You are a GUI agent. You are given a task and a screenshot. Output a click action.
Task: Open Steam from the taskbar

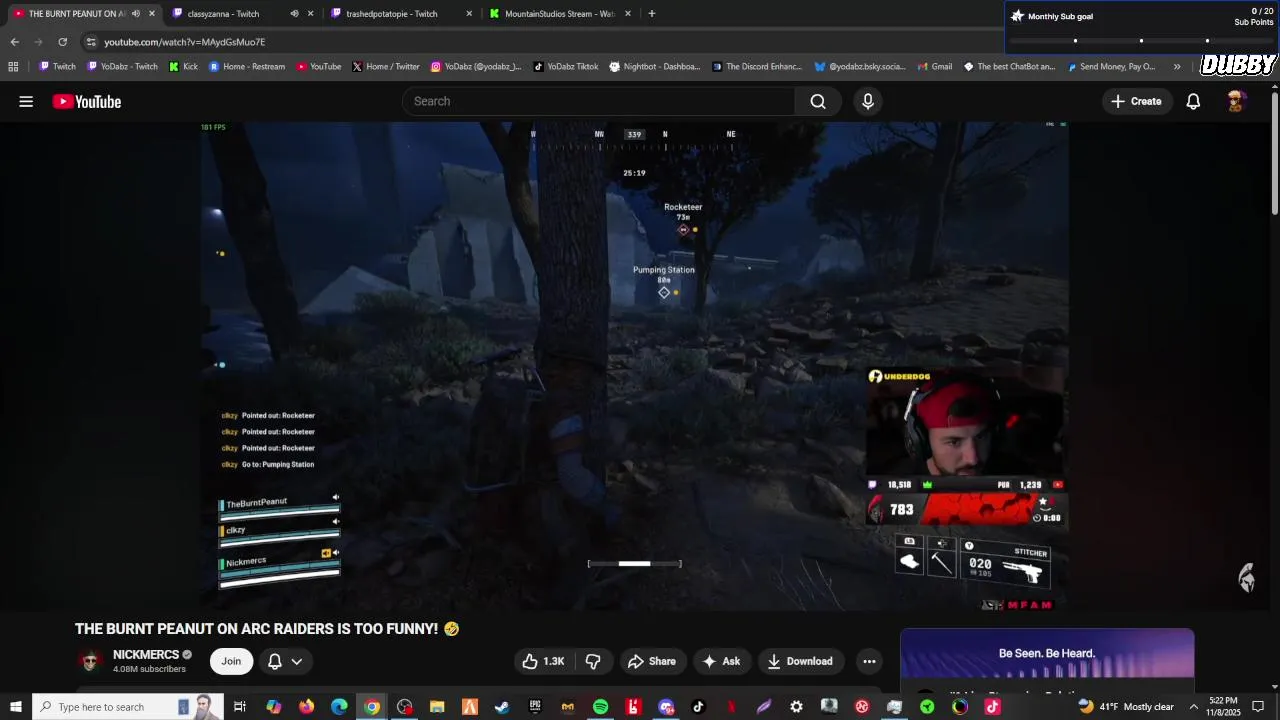(502, 707)
